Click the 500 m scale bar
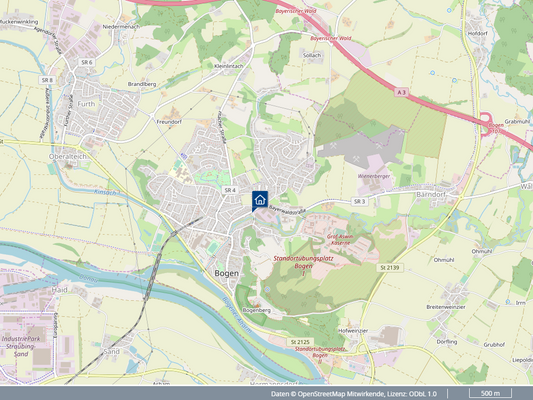This screenshot has width=533, height=400. point(491,393)
